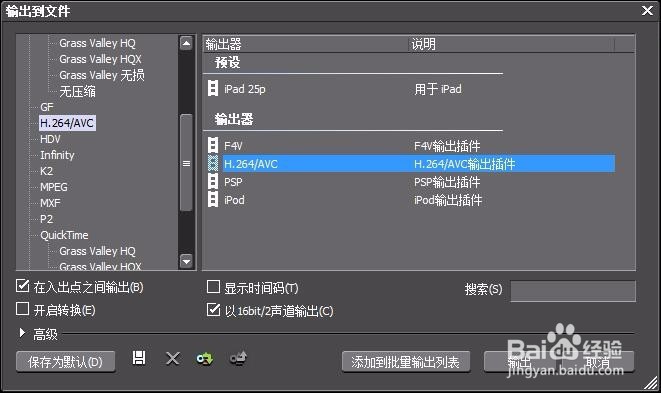This screenshot has width=661, height=393.
Task: Click the import preset icon
Action: pyautogui.click(x=205, y=359)
